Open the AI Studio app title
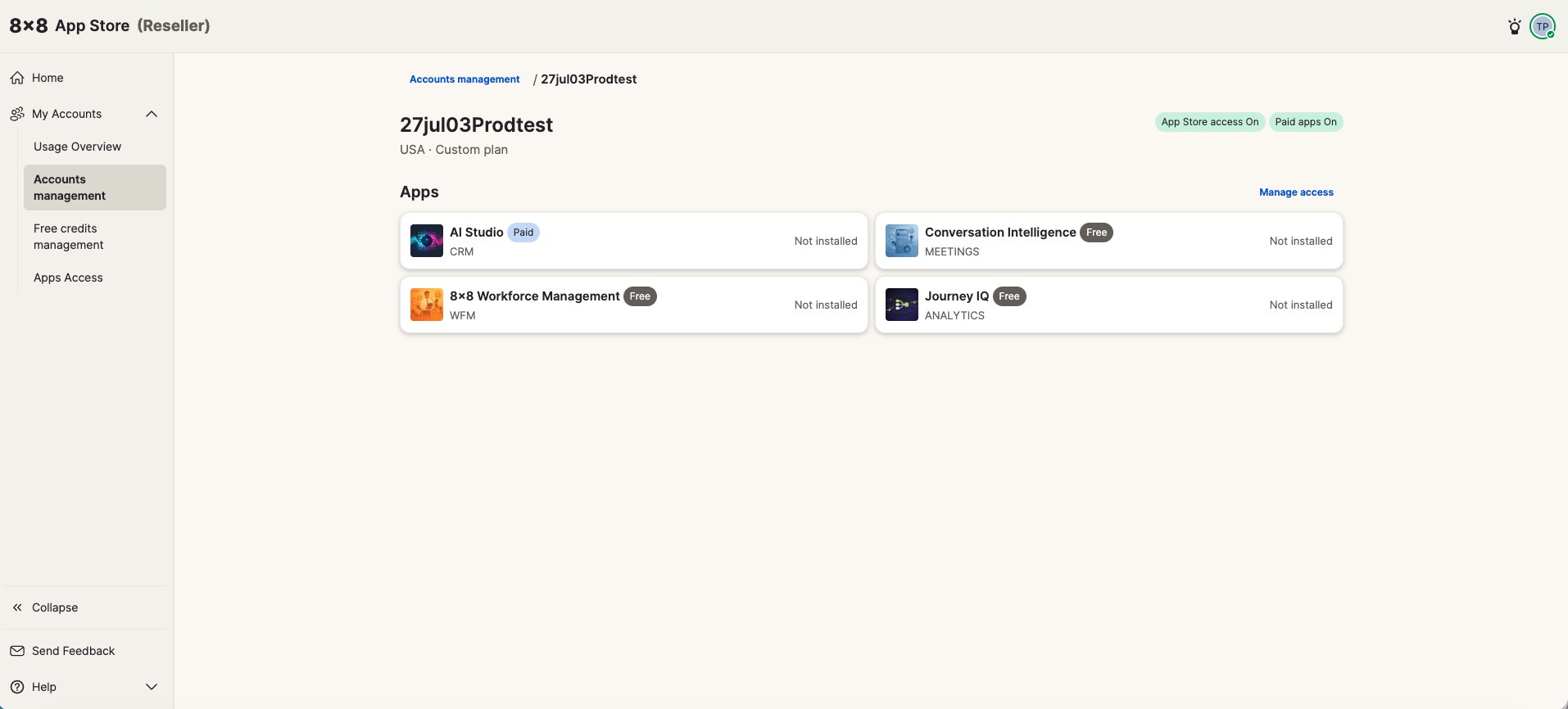1568x709 pixels. pos(476,233)
